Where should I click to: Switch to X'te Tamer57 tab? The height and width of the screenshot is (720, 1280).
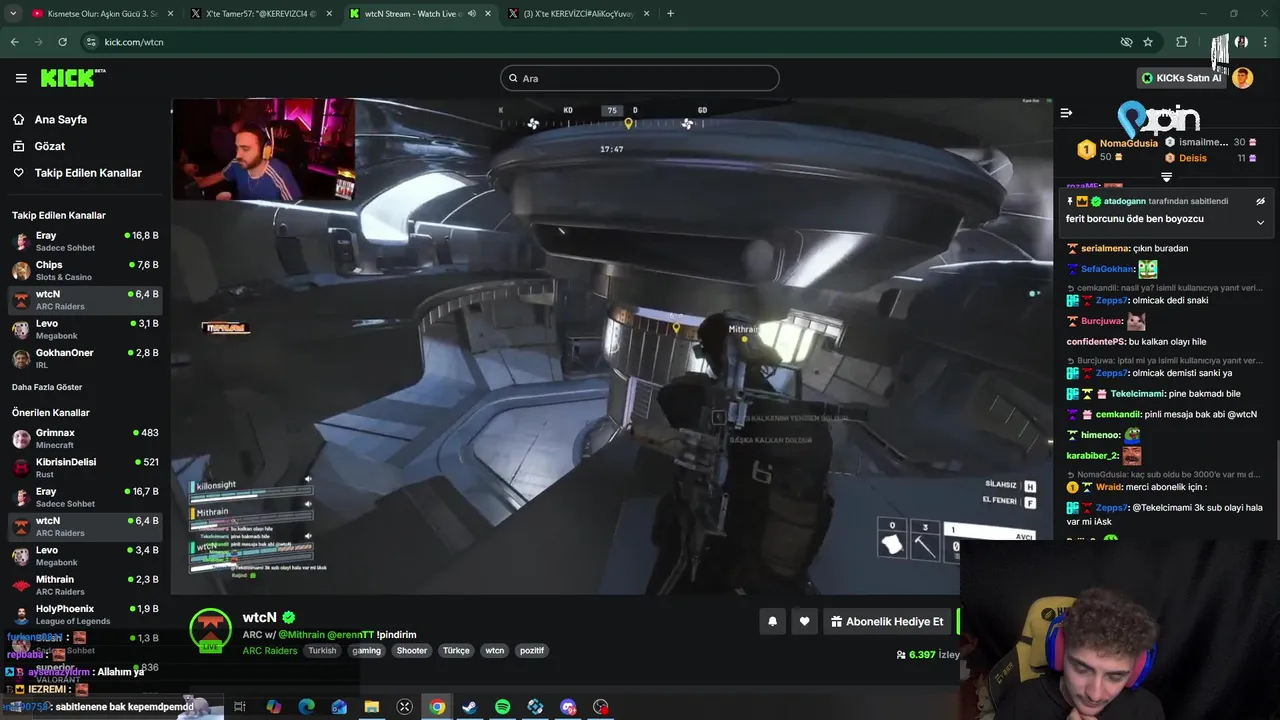point(262,14)
